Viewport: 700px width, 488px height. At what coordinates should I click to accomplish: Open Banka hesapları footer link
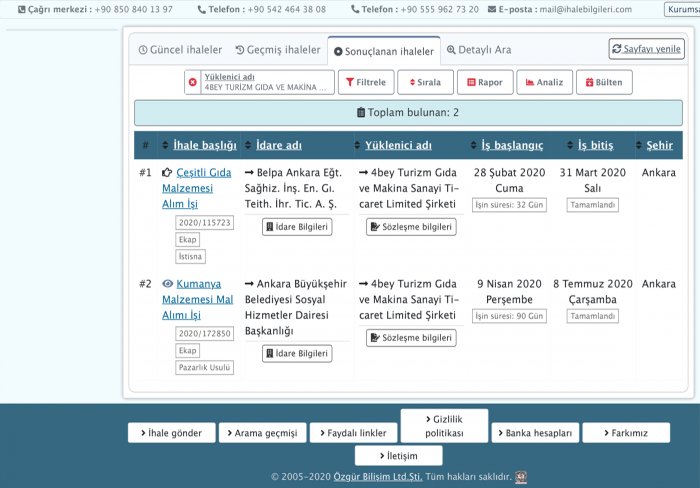[535, 433]
